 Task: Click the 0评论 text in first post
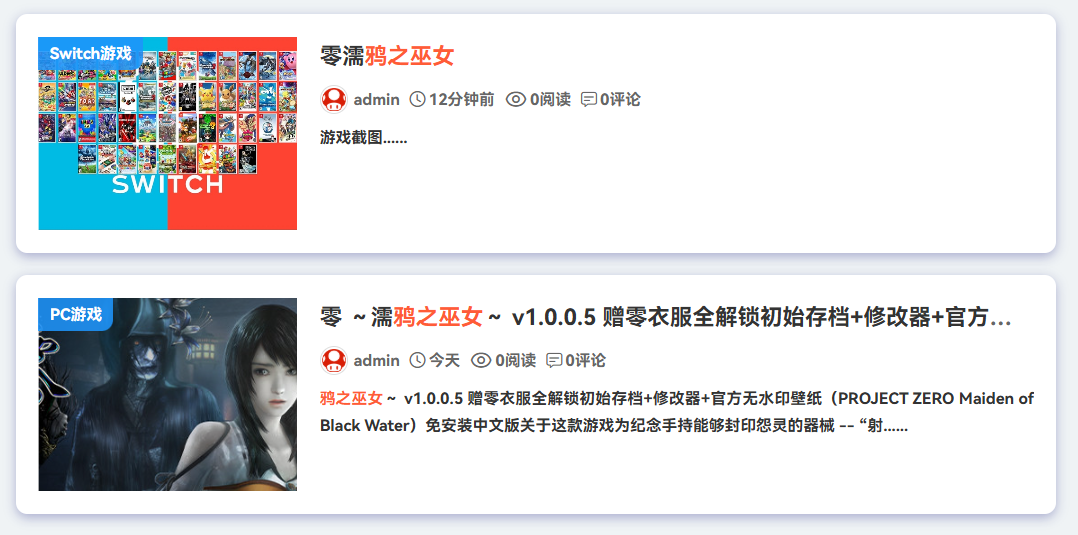[620, 100]
